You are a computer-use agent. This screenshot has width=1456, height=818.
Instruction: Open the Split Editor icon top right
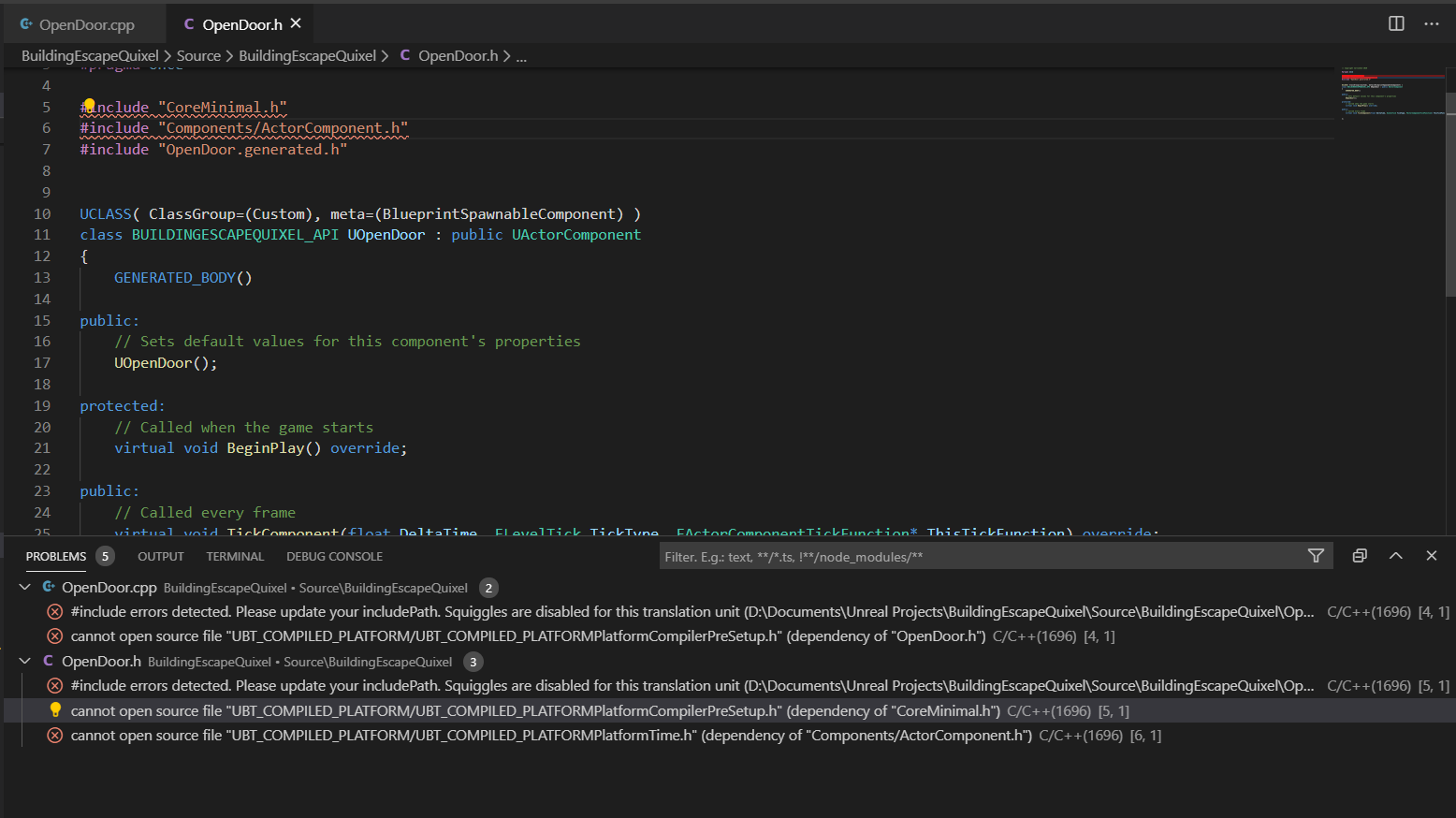click(x=1396, y=23)
